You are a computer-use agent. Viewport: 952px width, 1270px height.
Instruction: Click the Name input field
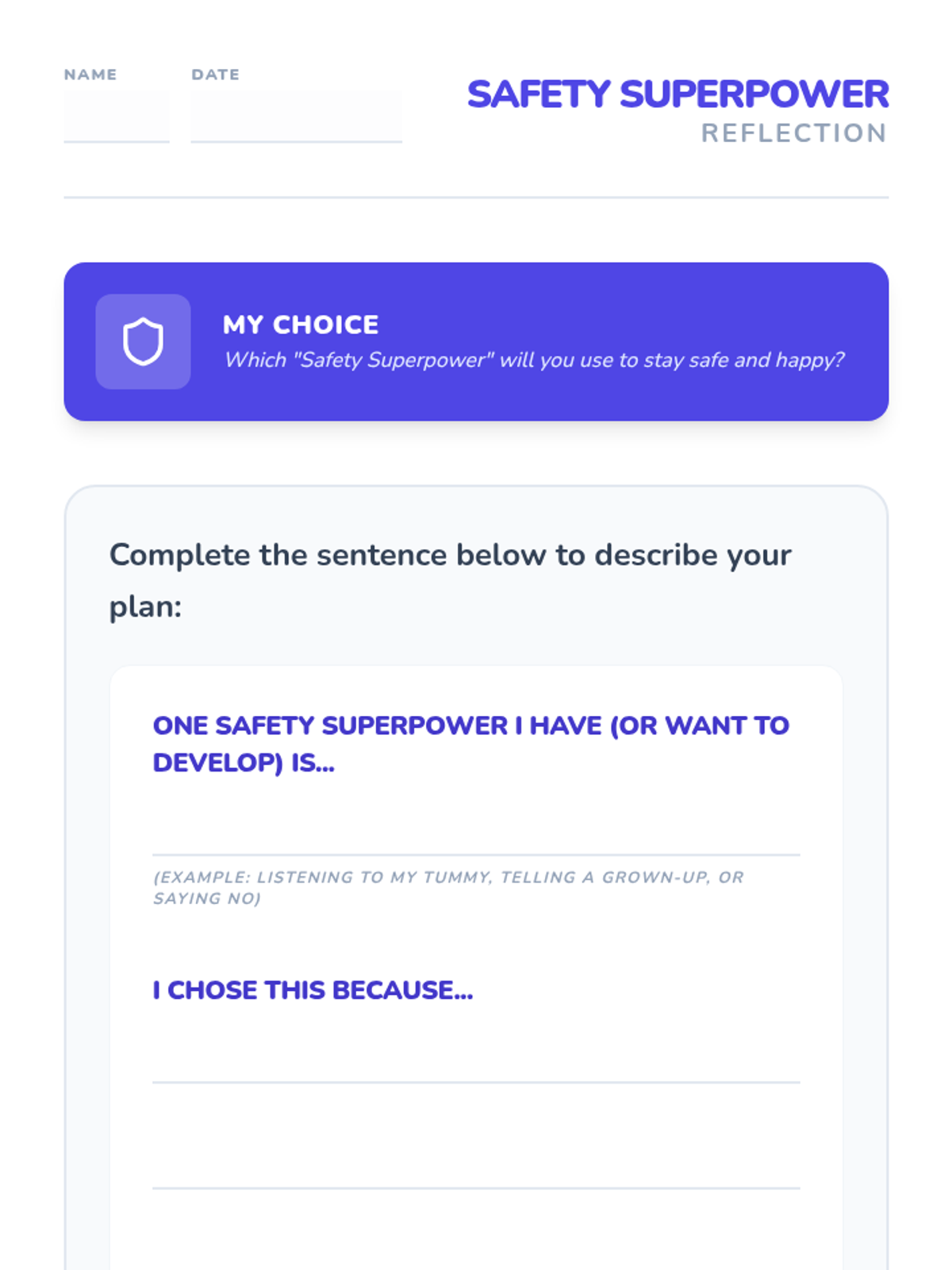tap(117, 116)
